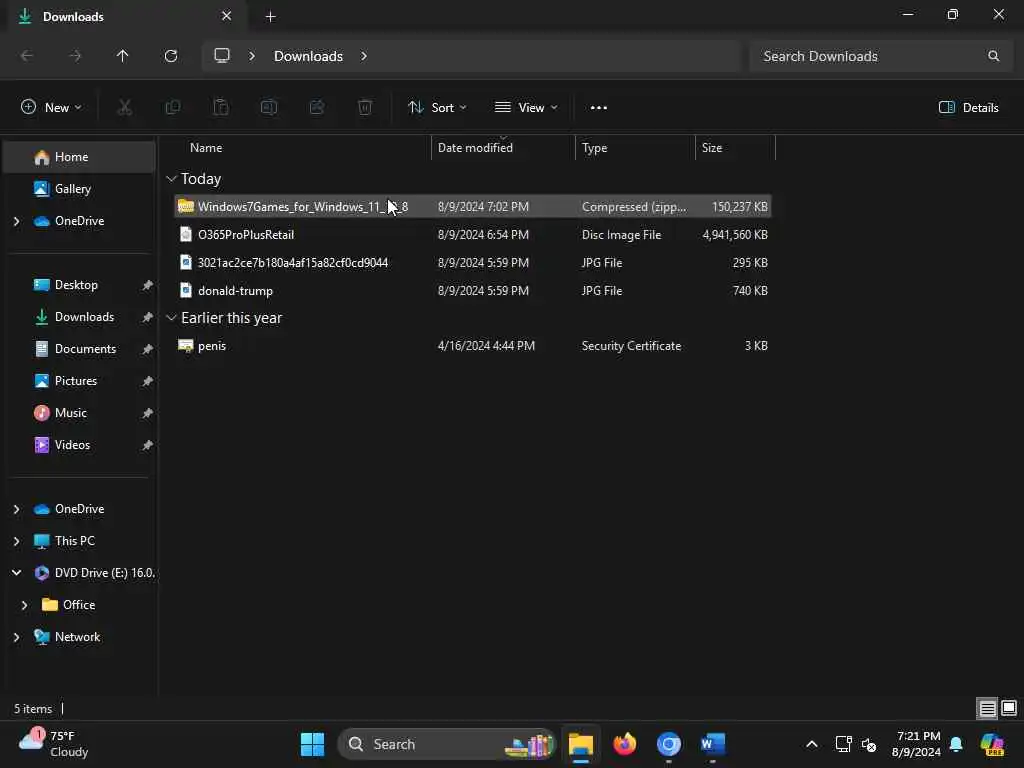Screen dimensions: 1024x768
Task: Collapse the DVD Drive (E:) tree node
Action: click(x=16, y=573)
